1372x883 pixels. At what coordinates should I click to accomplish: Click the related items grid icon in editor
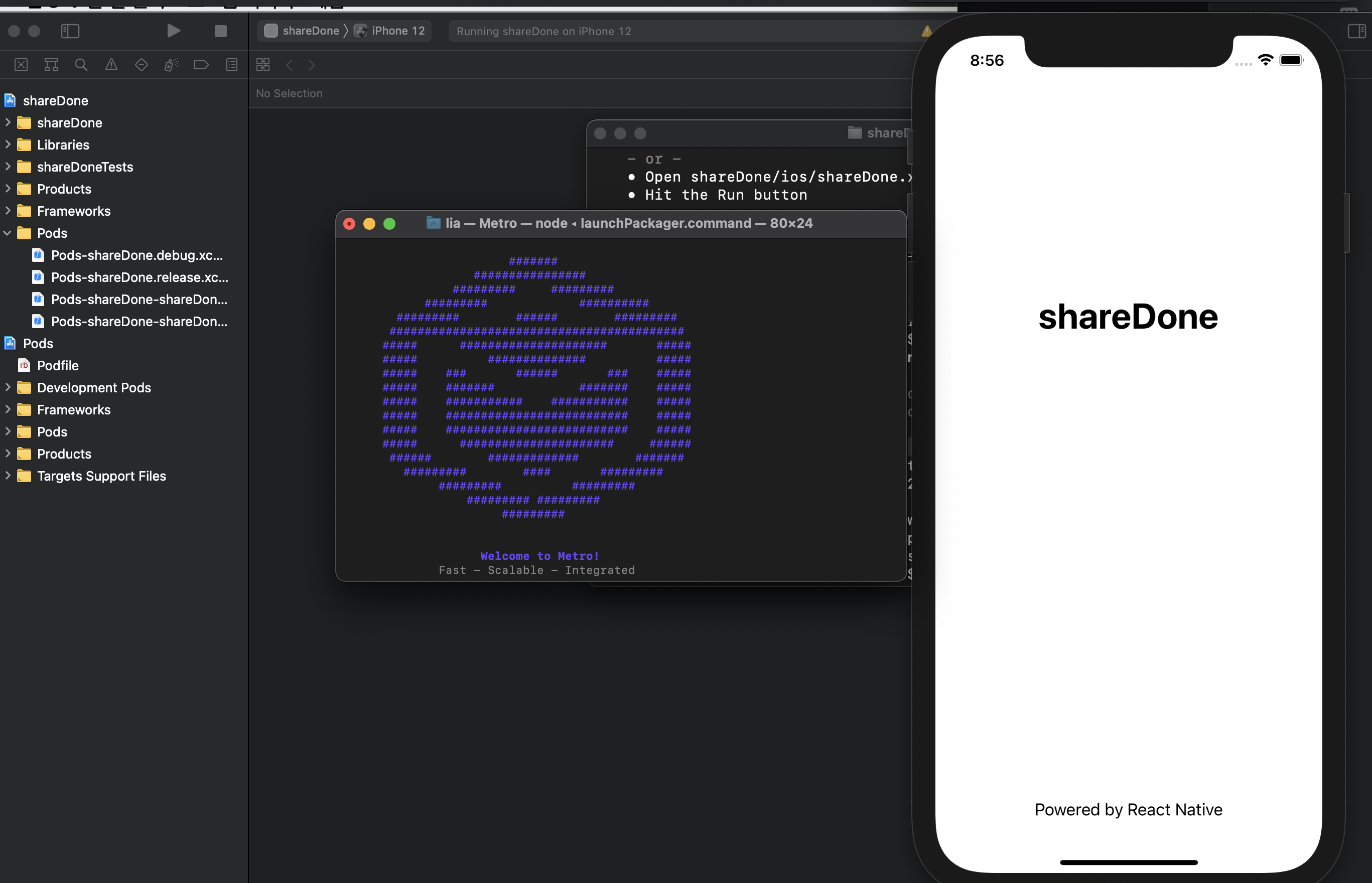(x=263, y=65)
